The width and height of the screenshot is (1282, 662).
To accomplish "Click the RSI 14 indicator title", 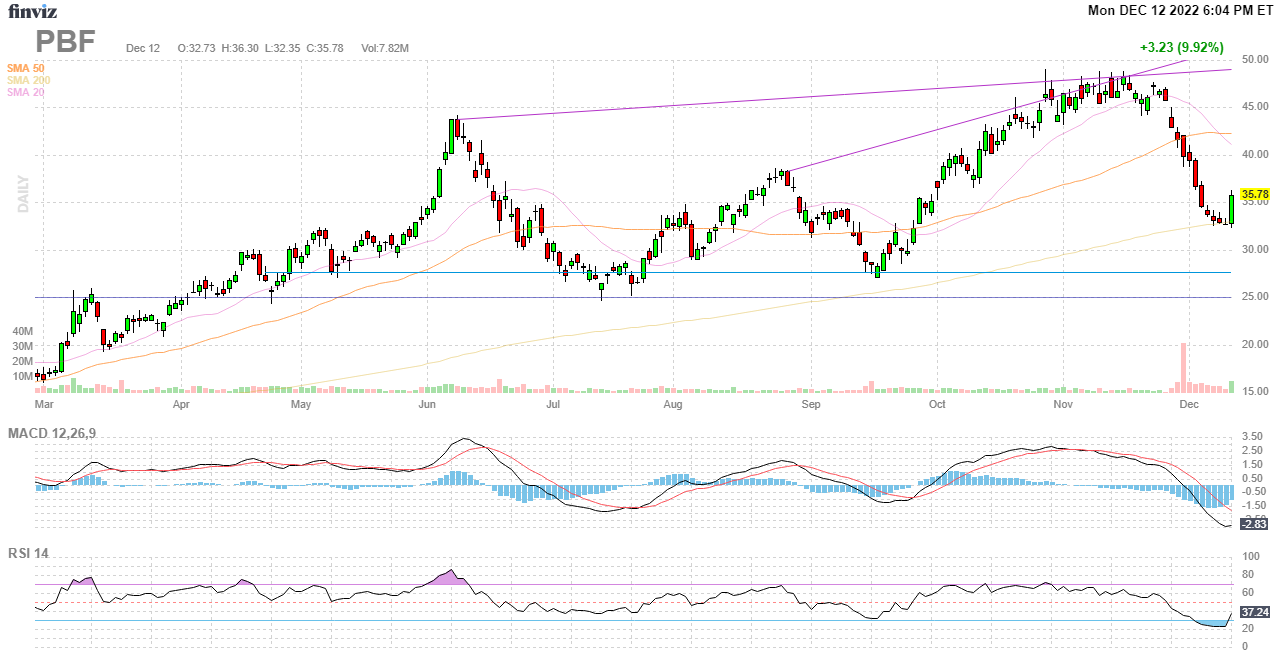I will (x=29, y=552).
